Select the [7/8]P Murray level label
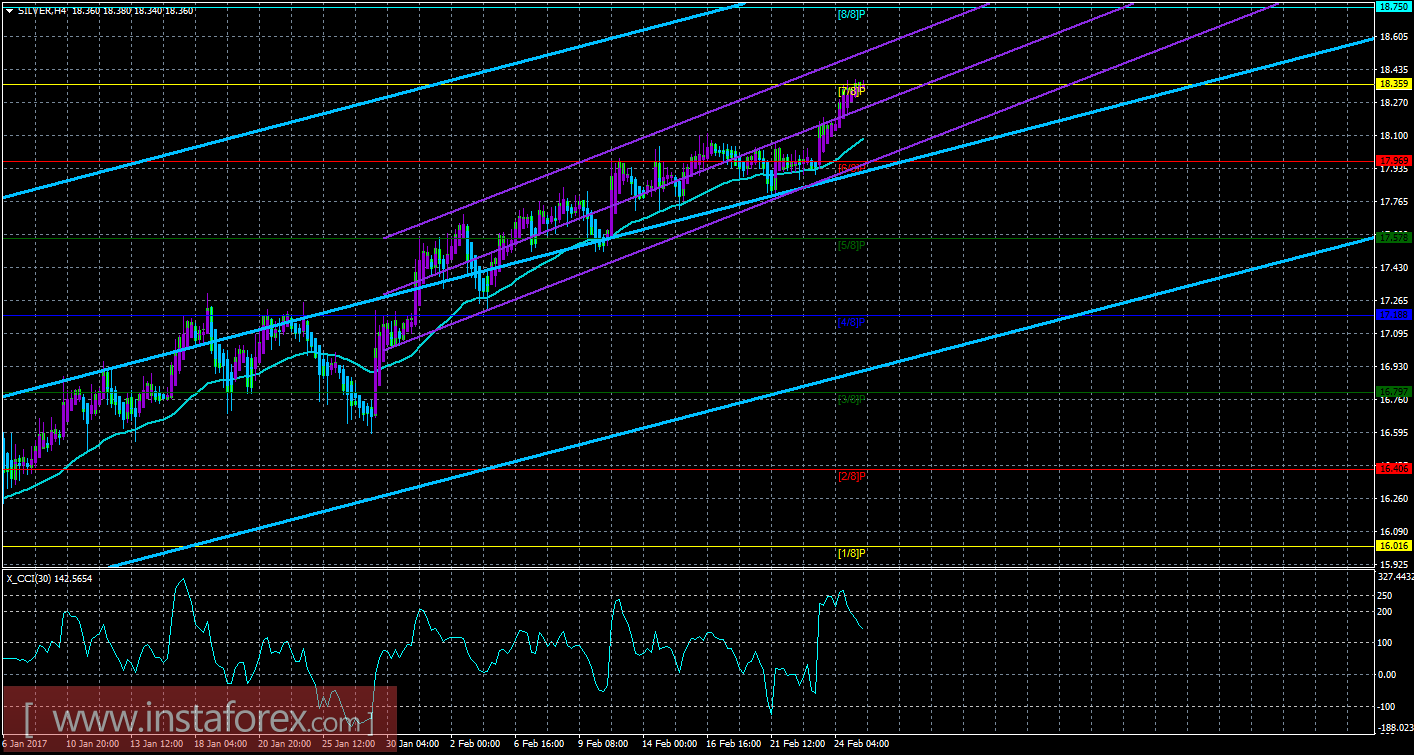1414x755 pixels. (851, 92)
